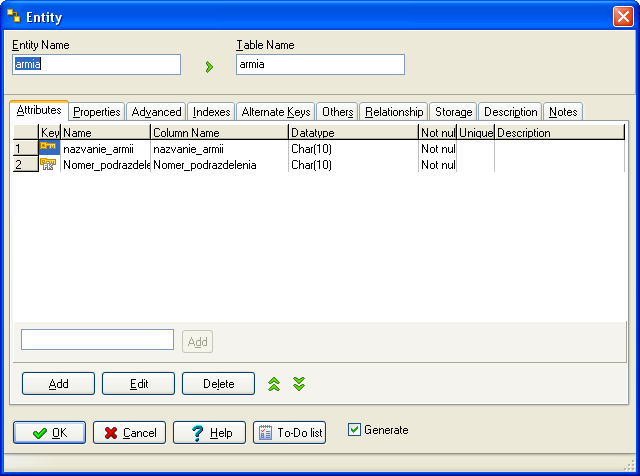Select row 2 header in the attributes grid
Viewport: 640px width, 476px height.
[x=26, y=165]
